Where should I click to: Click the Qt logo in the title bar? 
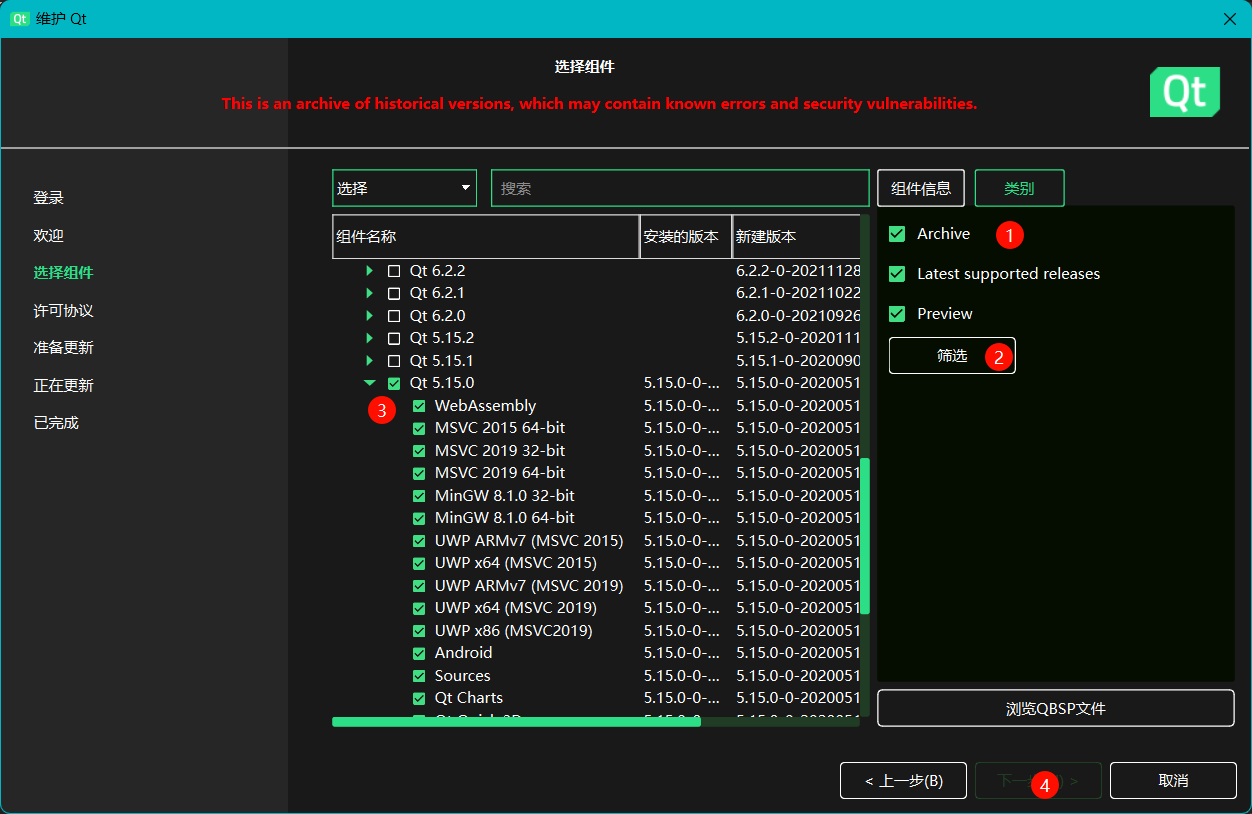coord(19,19)
